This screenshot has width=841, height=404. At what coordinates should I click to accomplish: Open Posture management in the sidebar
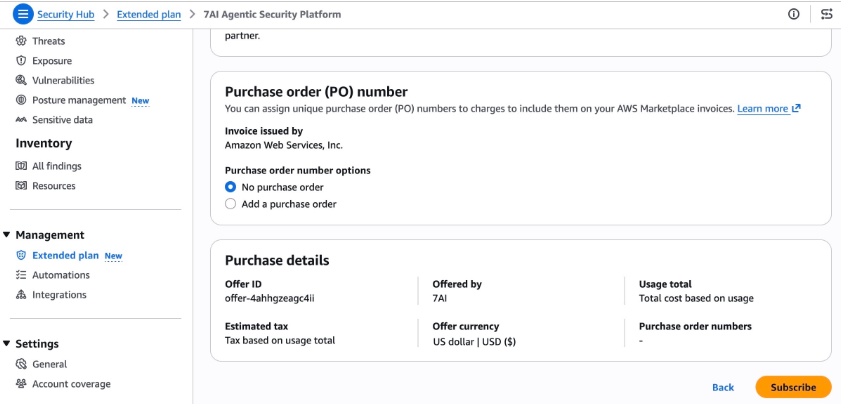tap(79, 100)
